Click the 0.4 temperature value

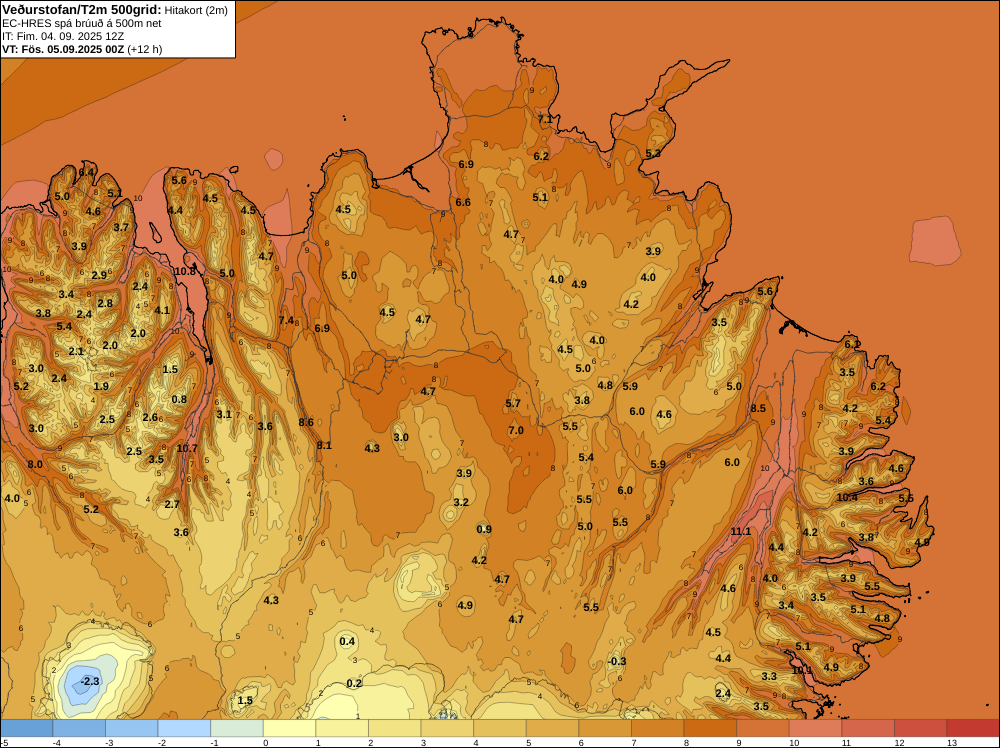pos(347,641)
